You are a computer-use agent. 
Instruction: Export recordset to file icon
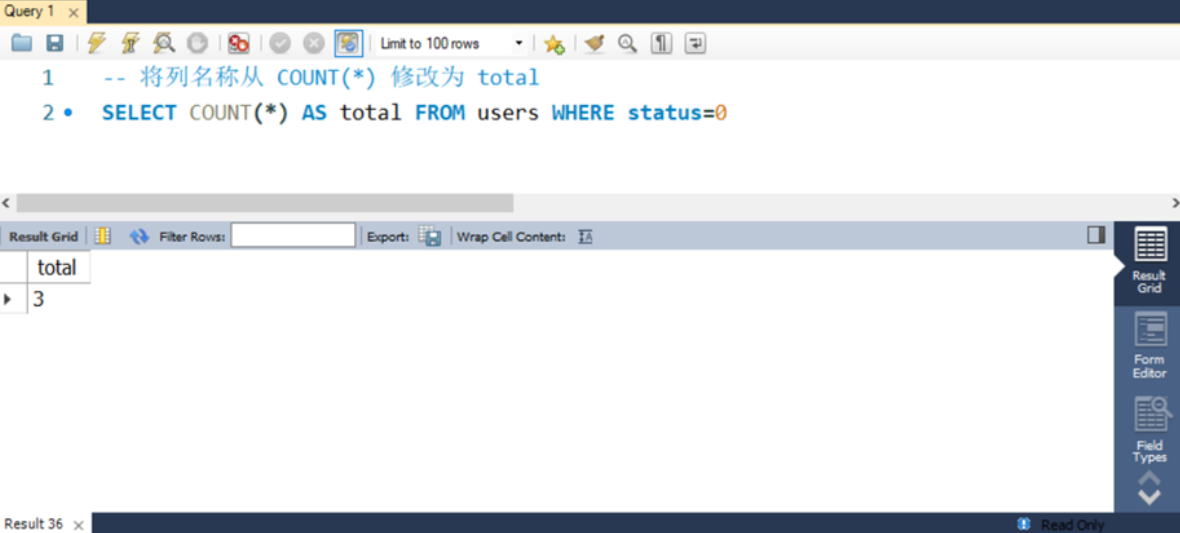(430, 236)
